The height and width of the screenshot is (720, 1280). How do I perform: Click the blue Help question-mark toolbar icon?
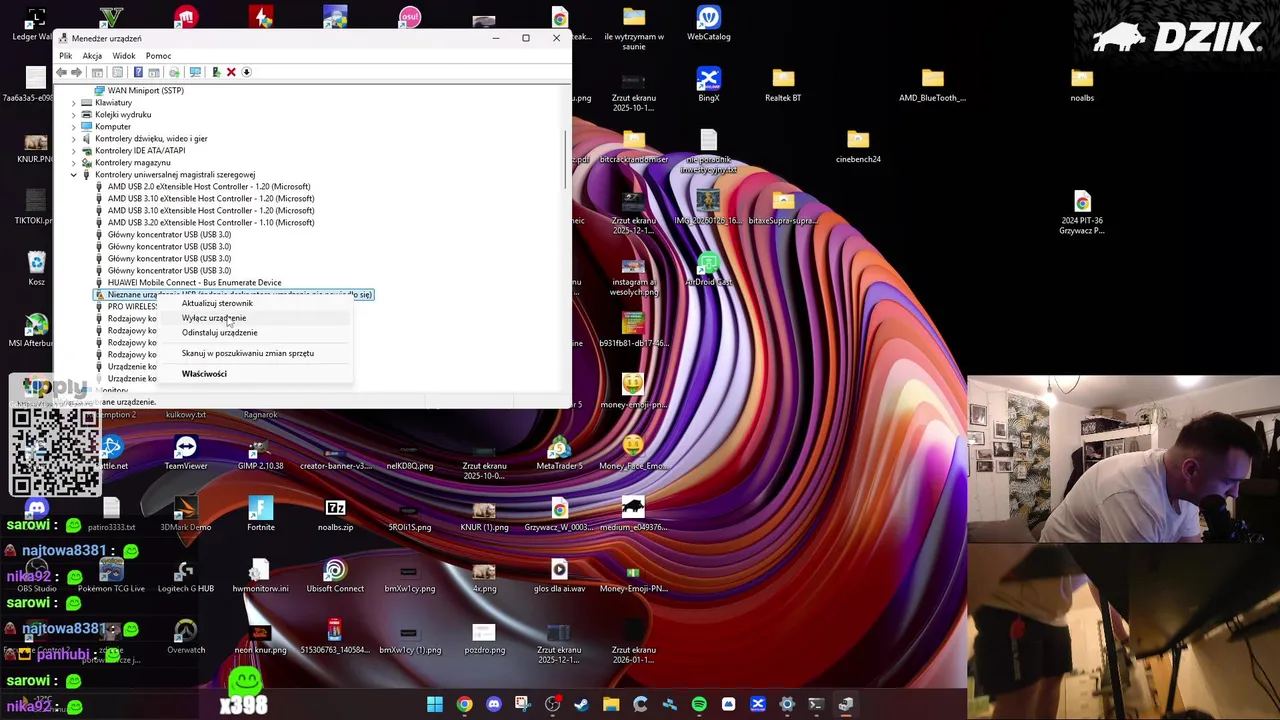(x=138, y=72)
